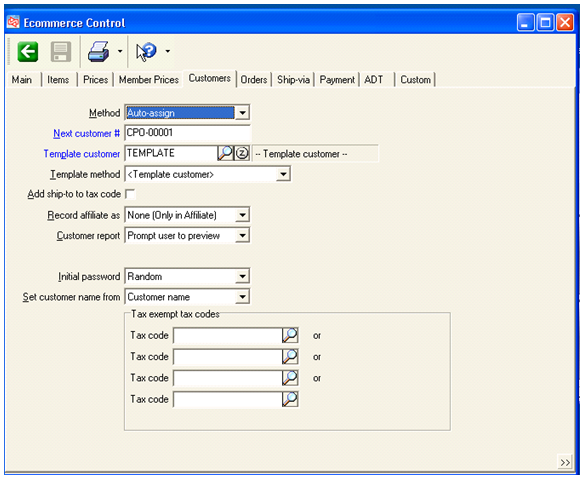The height and width of the screenshot is (479, 584).
Task: Click the green back arrow icon
Action: click(x=28, y=51)
